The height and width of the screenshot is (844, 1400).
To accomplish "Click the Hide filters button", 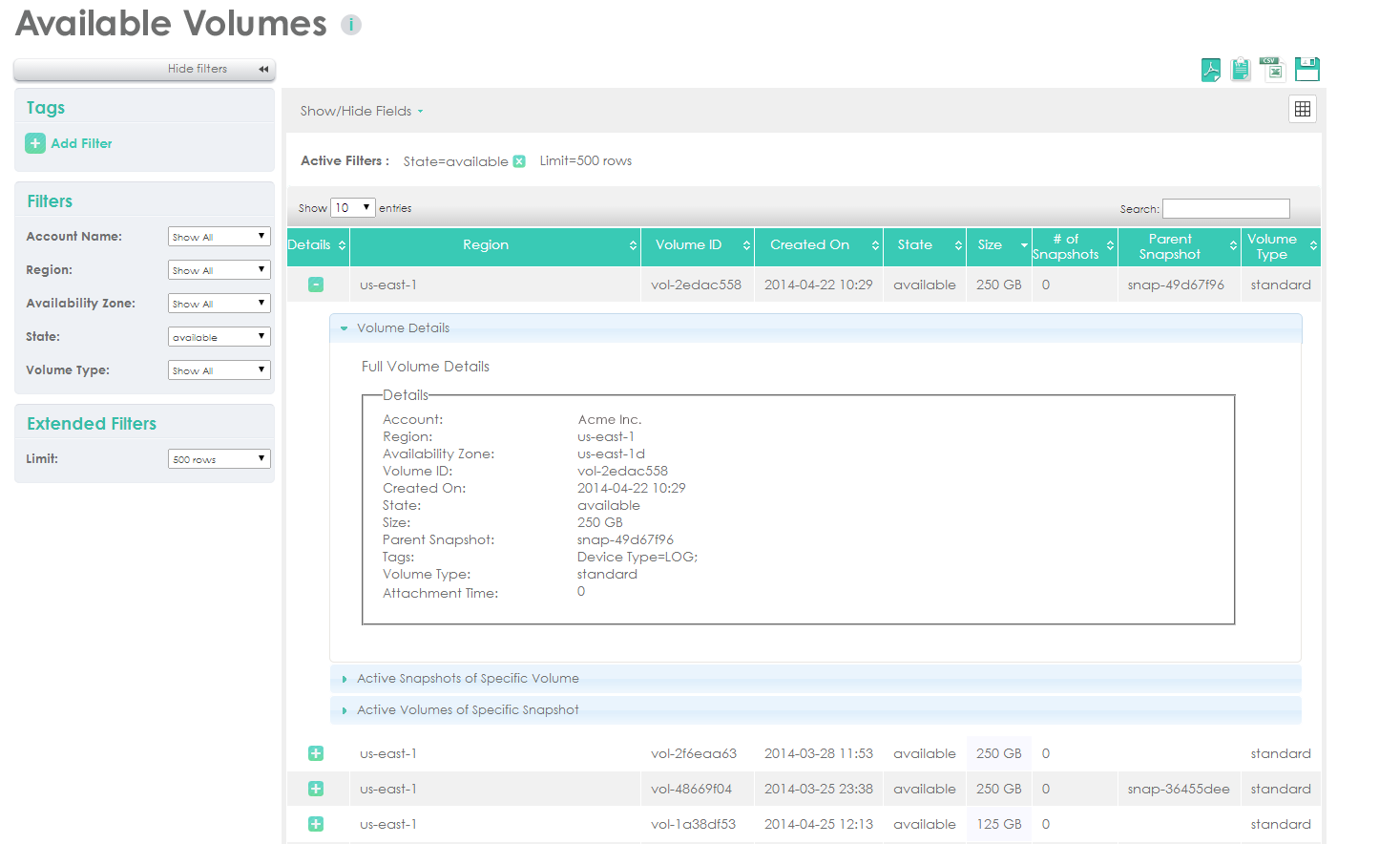I will [145, 69].
